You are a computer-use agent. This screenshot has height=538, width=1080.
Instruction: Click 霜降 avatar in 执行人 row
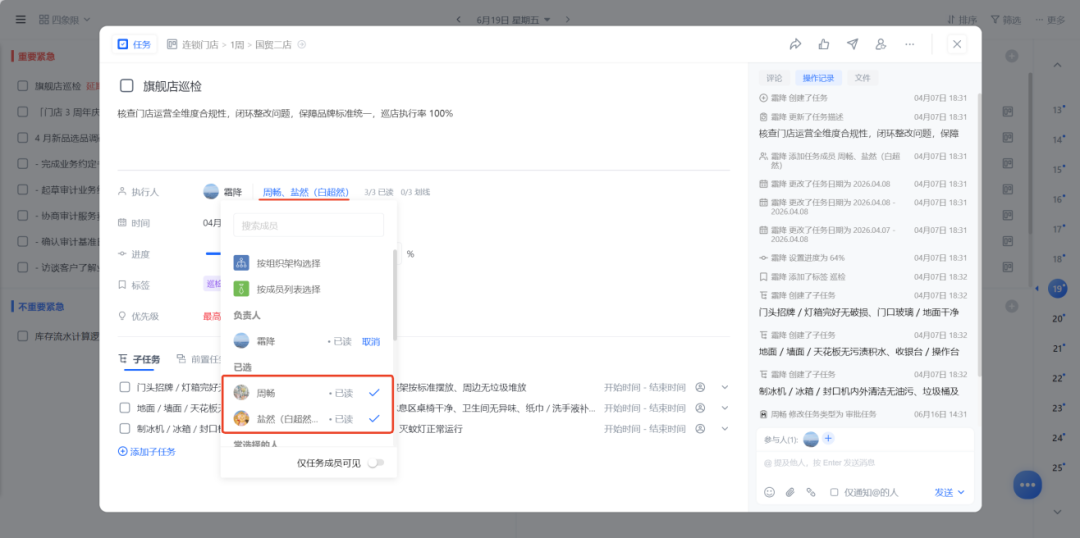(211, 192)
